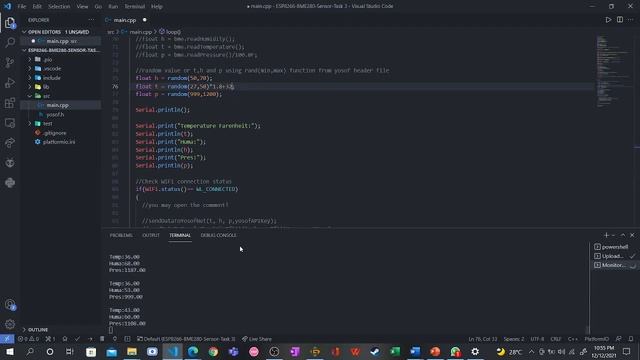Split the editor to the right
This screenshot has width=640, height=360.
620,20
